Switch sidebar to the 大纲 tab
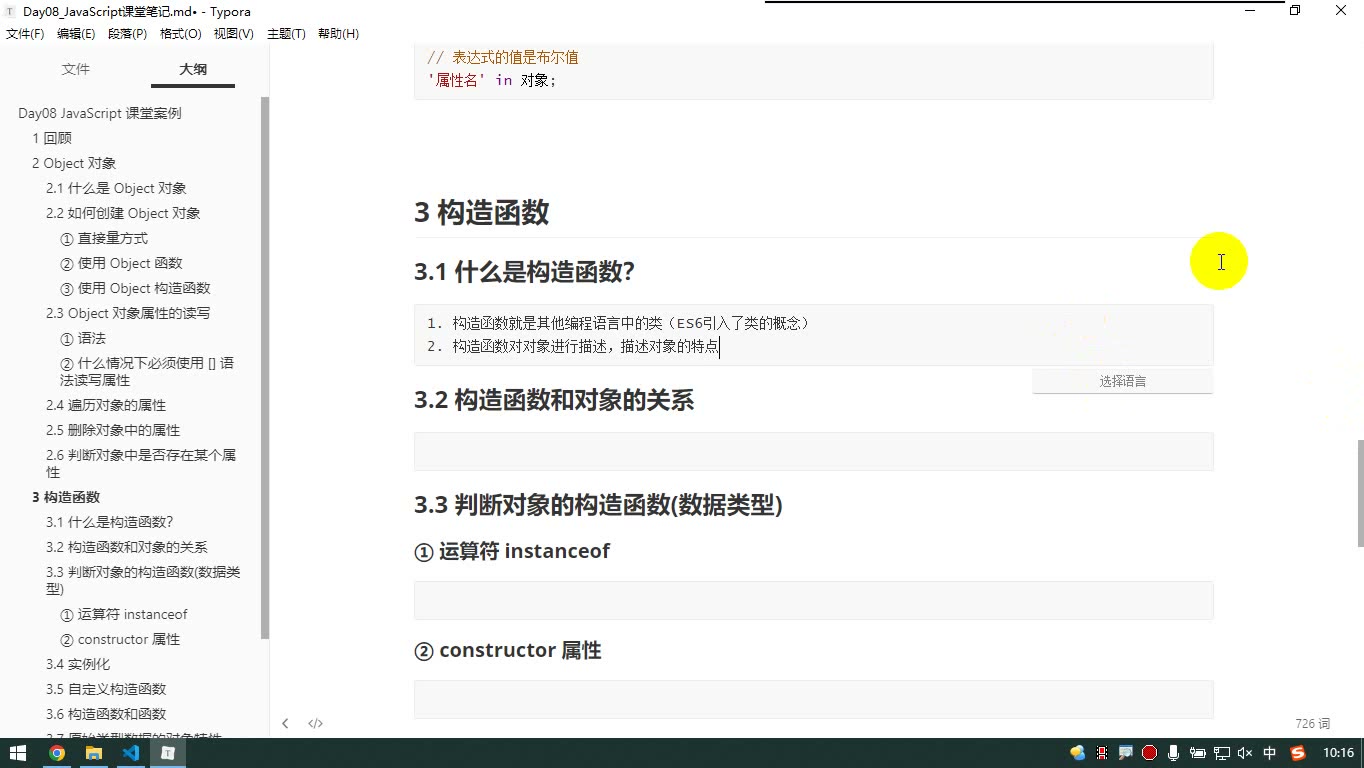Image resolution: width=1364 pixels, height=768 pixels. (193, 69)
